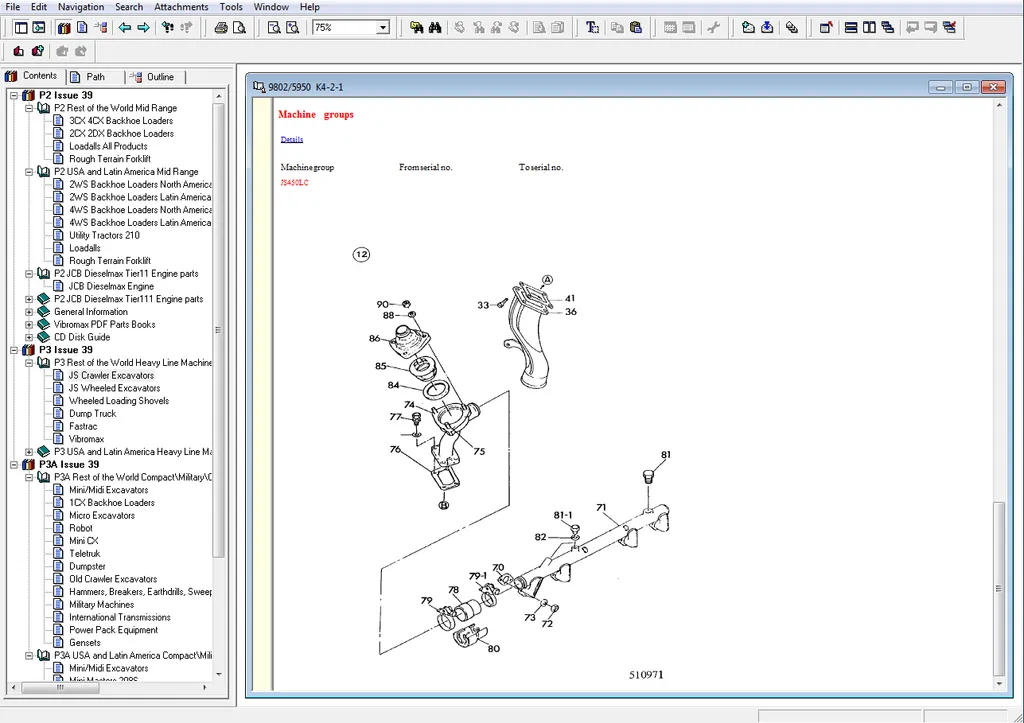This screenshot has width=1024, height=723.
Task: Collapse the P3 Issue 39 node
Action: 14,350
